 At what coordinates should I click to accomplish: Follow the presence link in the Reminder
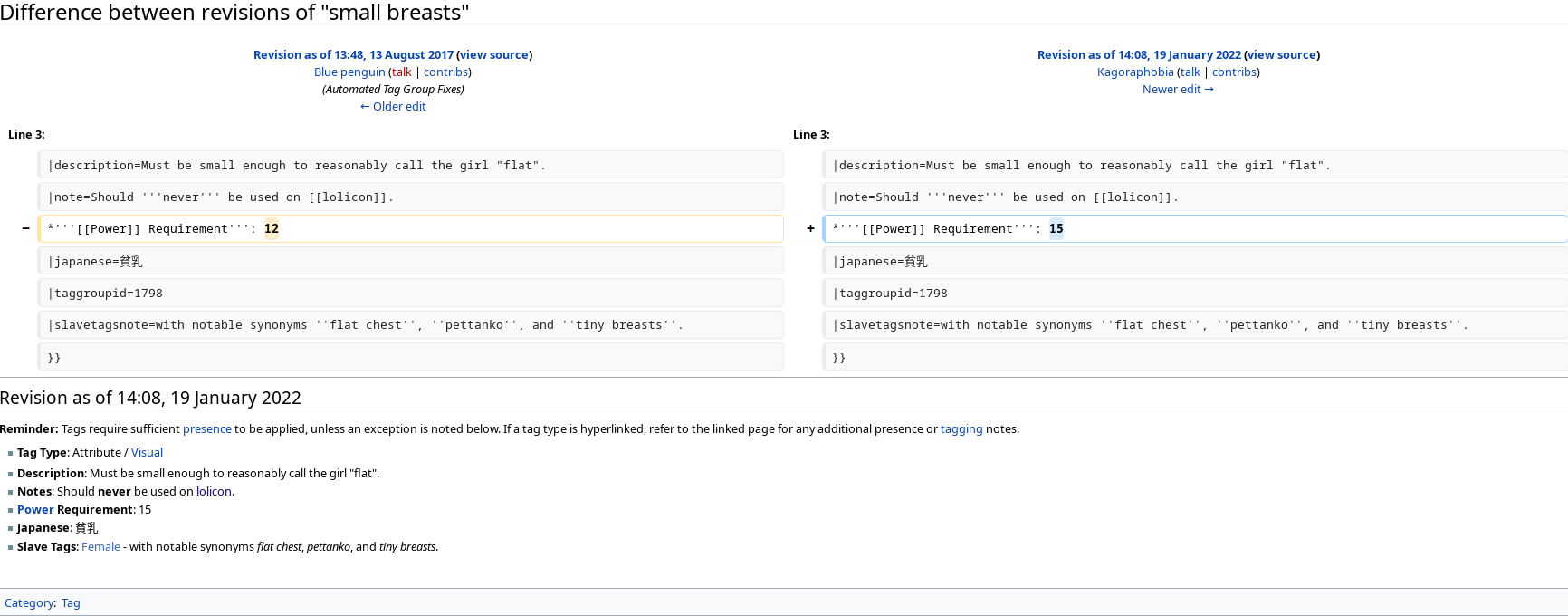tap(207, 429)
